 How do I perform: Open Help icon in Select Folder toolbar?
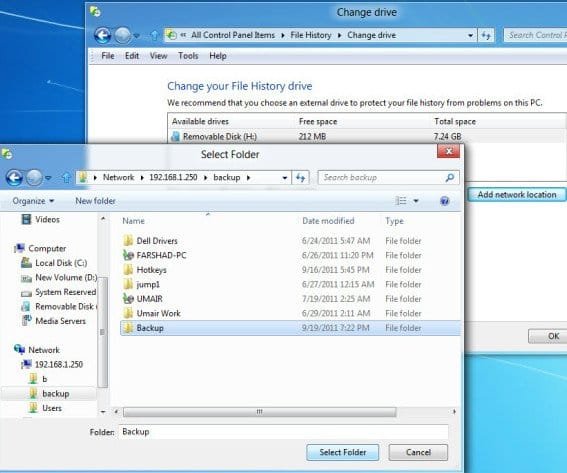pos(444,201)
